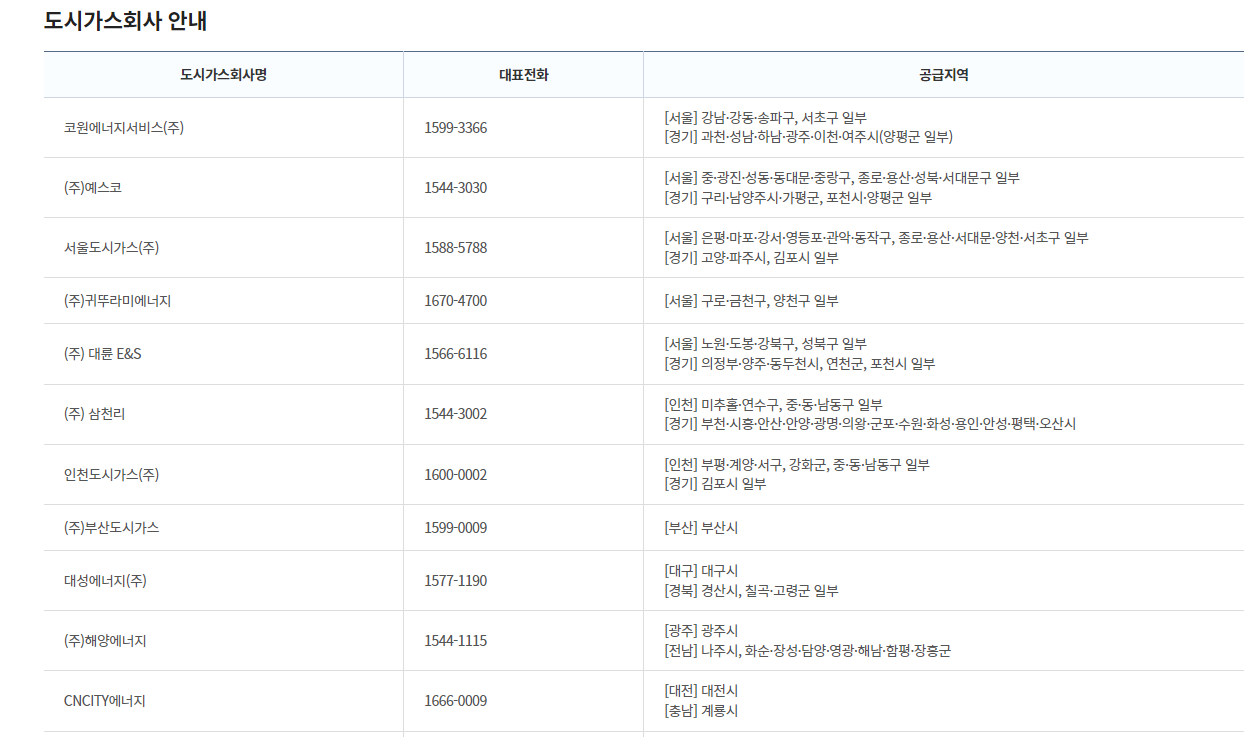1257x737 pixels.
Task: Click [광주] 광주시 supply area line
Action: click(702, 631)
